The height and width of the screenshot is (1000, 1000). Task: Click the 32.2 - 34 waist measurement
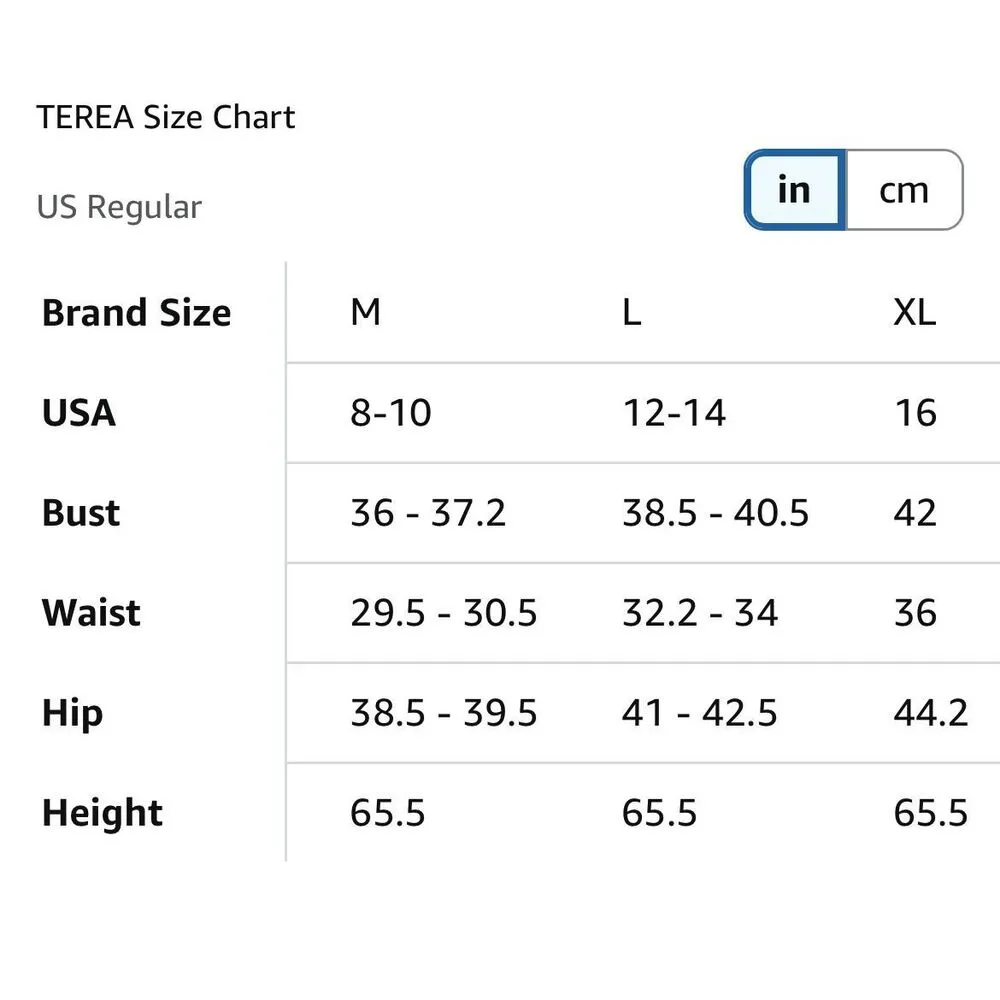coord(700,613)
